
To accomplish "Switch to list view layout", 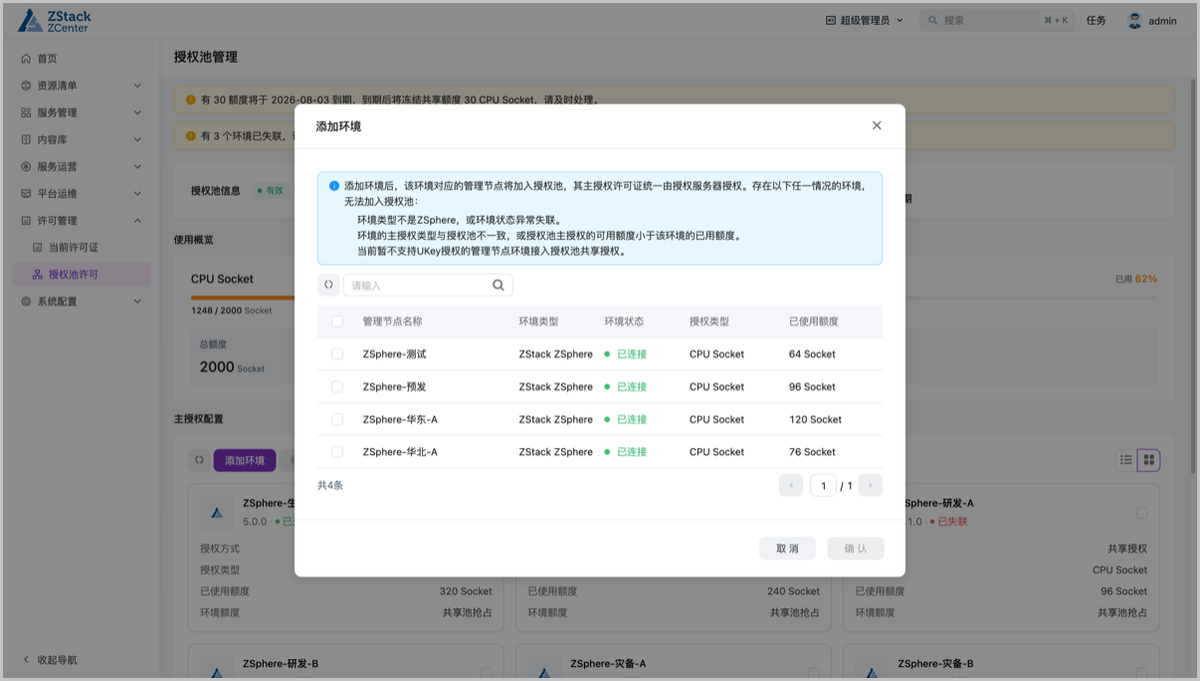I will pos(1126,460).
